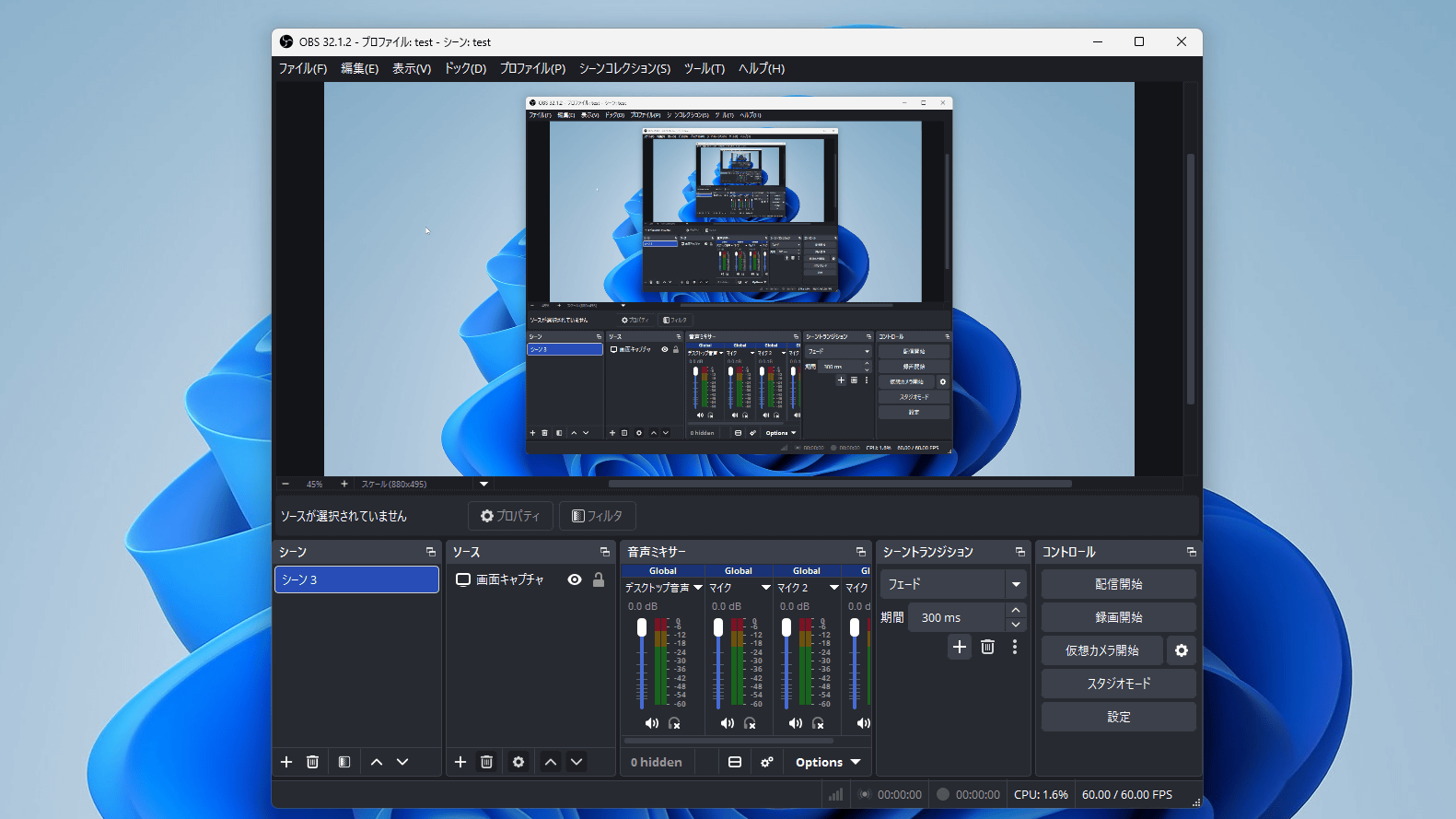Click preview horizontal scrollbar

coord(840,484)
